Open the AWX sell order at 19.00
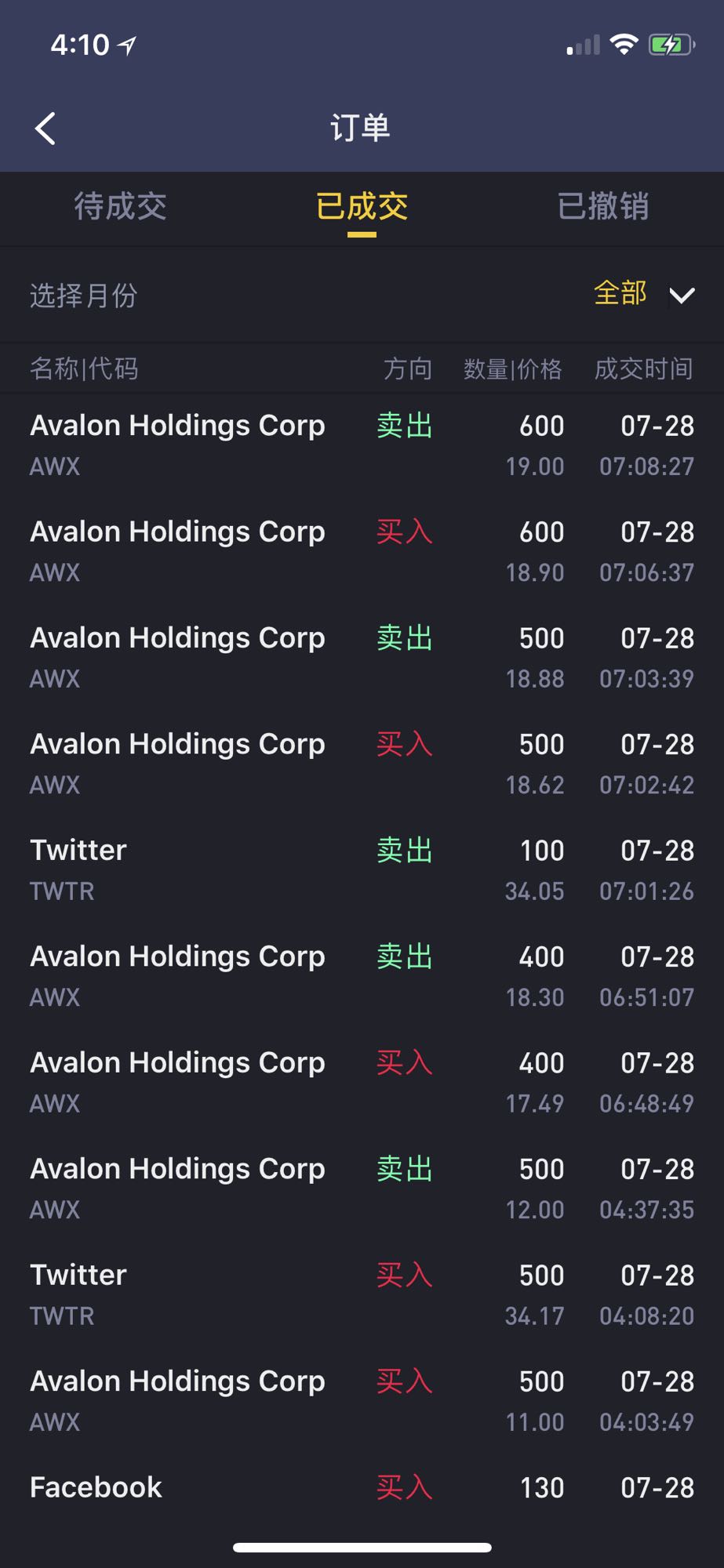This screenshot has width=724, height=1568. (362, 445)
